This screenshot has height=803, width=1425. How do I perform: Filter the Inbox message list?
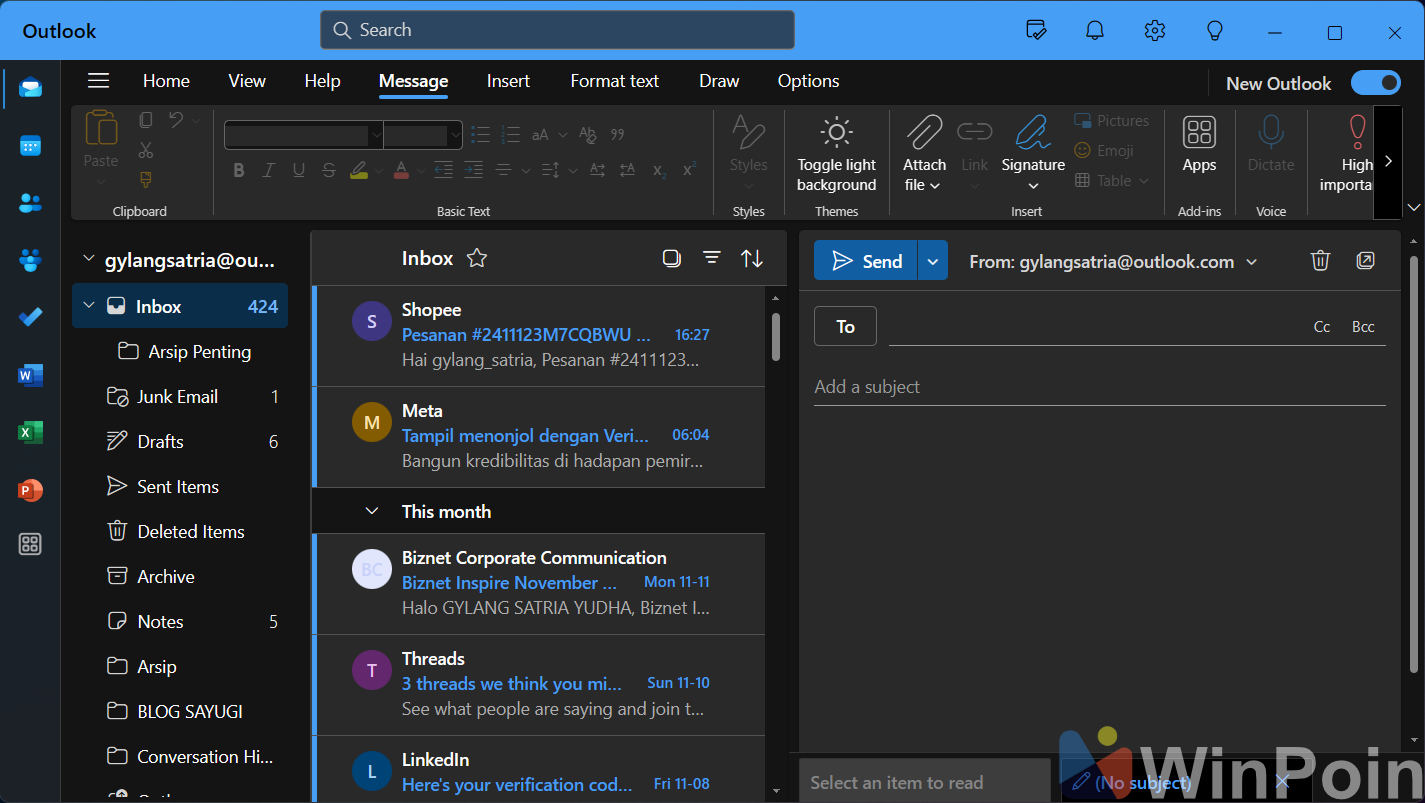tap(712, 258)
